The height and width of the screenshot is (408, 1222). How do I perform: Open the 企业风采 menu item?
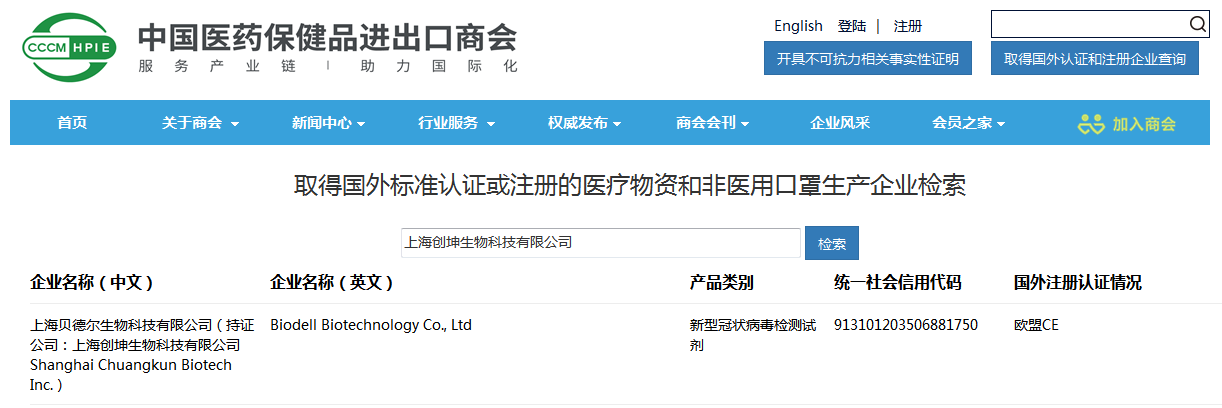(840, 123)
